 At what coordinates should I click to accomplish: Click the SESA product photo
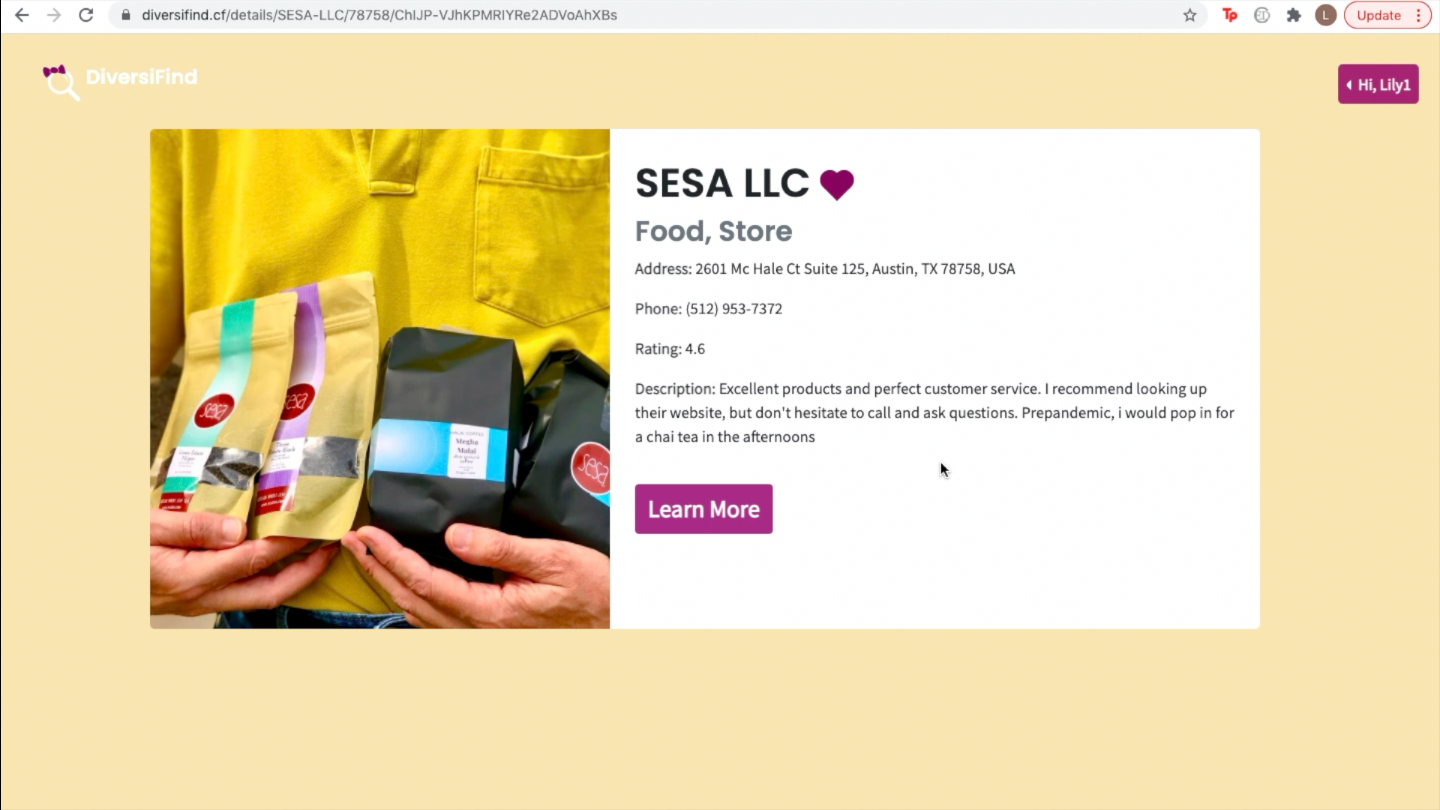tap(380, 379)
